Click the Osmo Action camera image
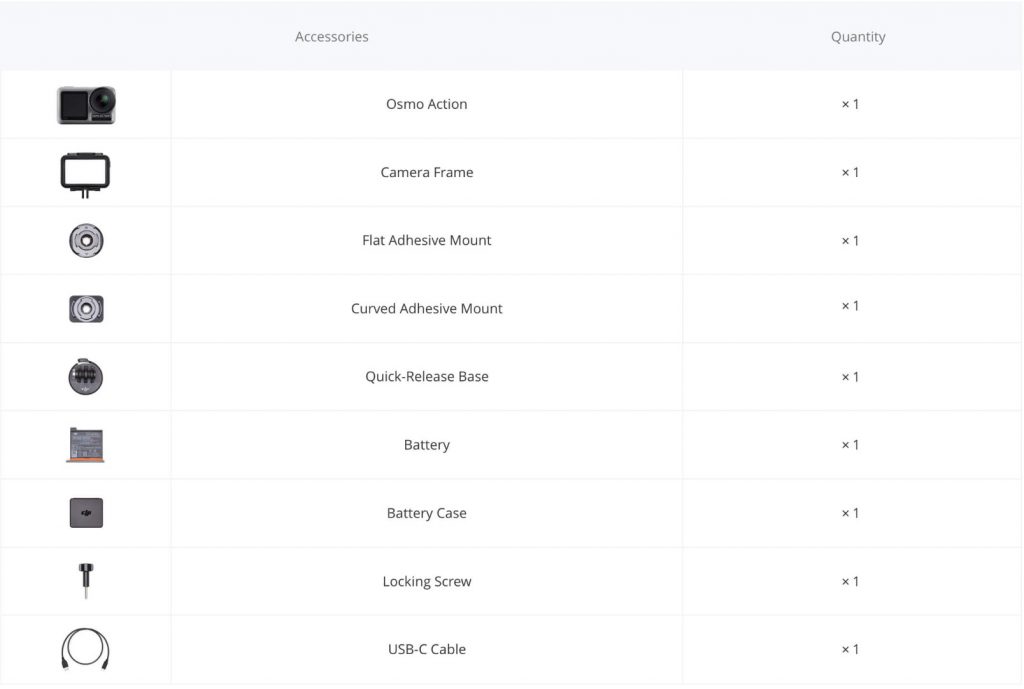 click(86, 104)
